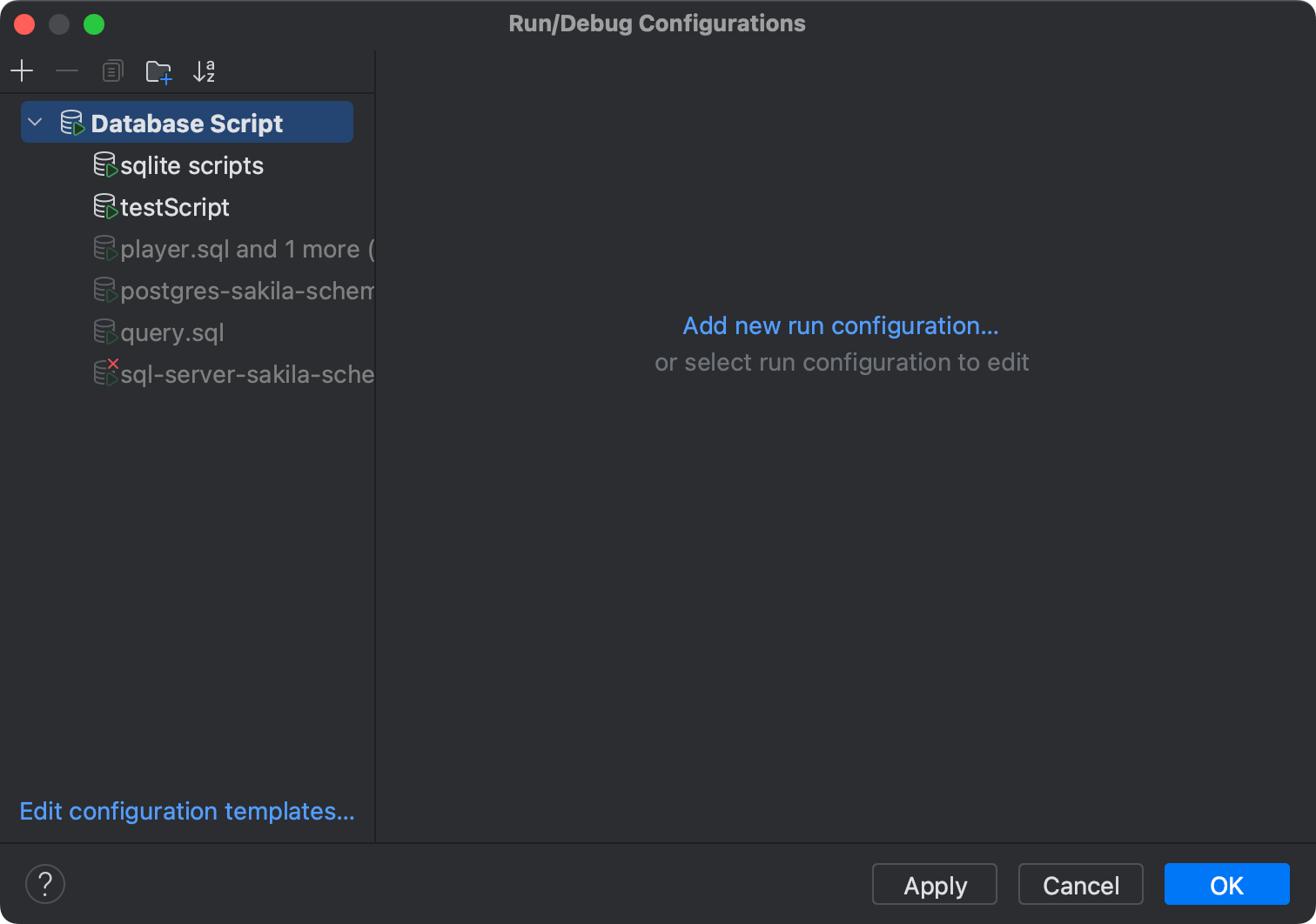
Task: Remove the selected configuration using the minus icon
Action: click(67, 70)
